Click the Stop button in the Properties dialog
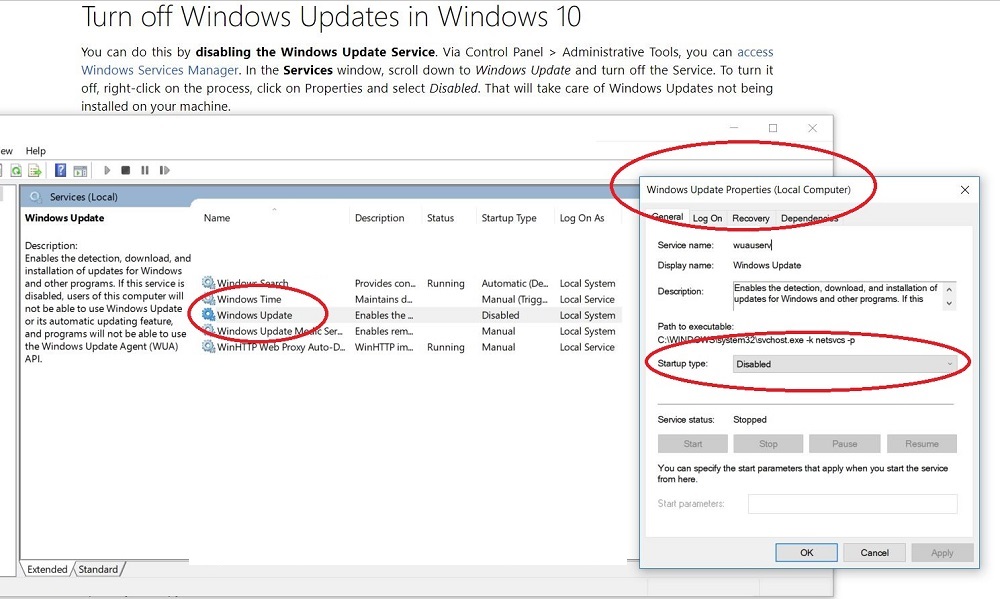The width and height of the screenshot is (1000, 599). [x=768, y=443]
